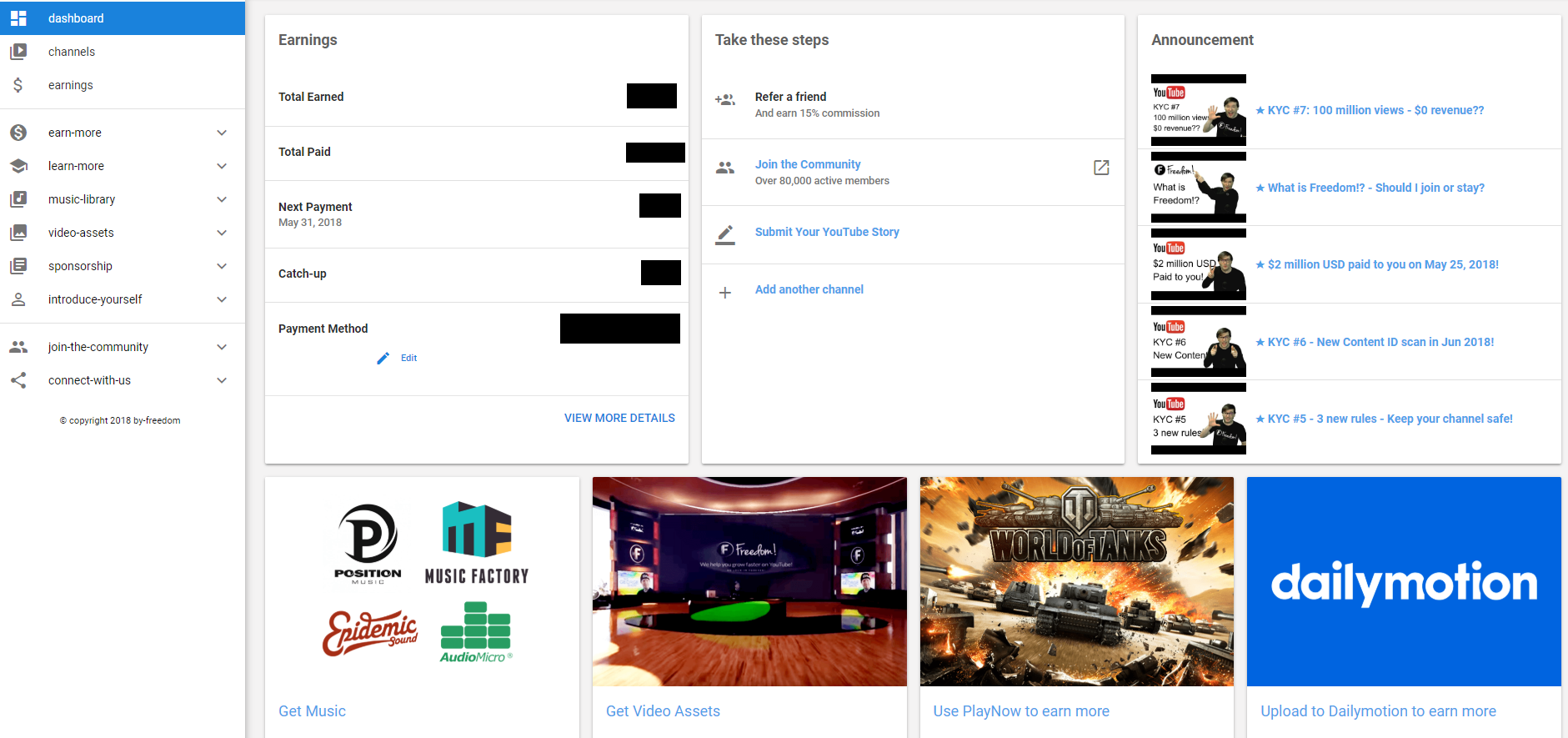Expand the join-the-community arrow
1568x738 pixels.
pyautogui.click(x=222, y=347)
